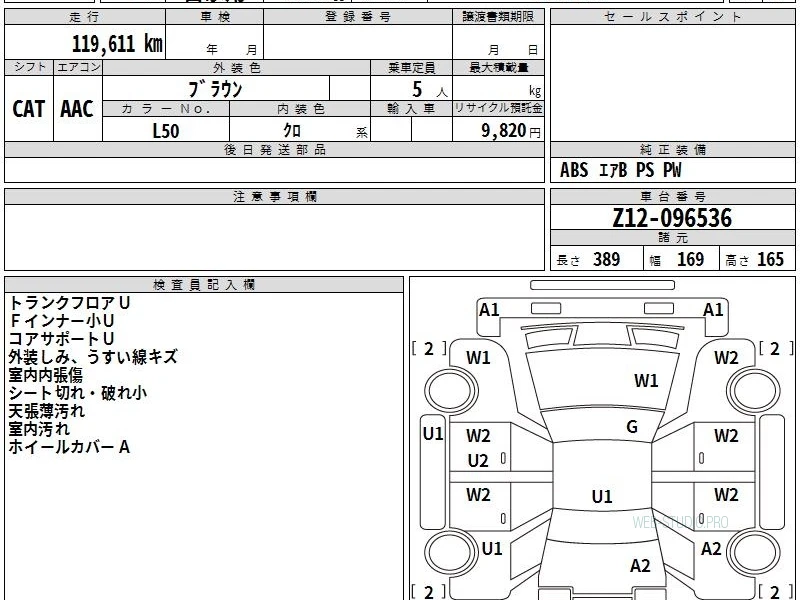
Task: Click the recycle deposit amount 9,820円
Action: [x=511, y=131]
